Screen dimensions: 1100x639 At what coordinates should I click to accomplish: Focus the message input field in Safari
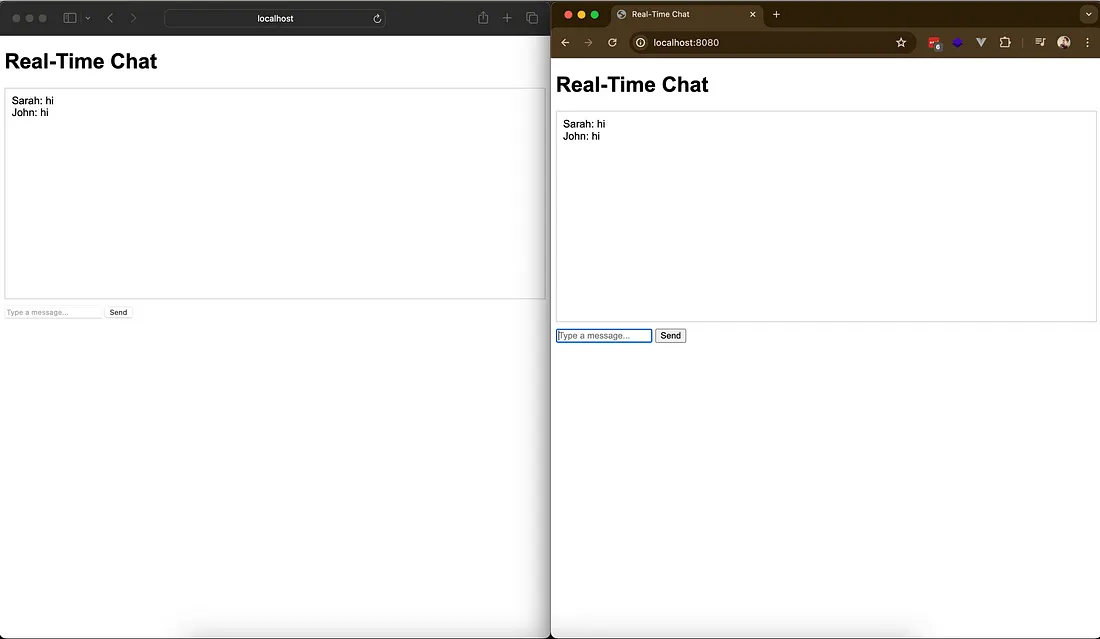pyautogui.click(x=53, y=313)
